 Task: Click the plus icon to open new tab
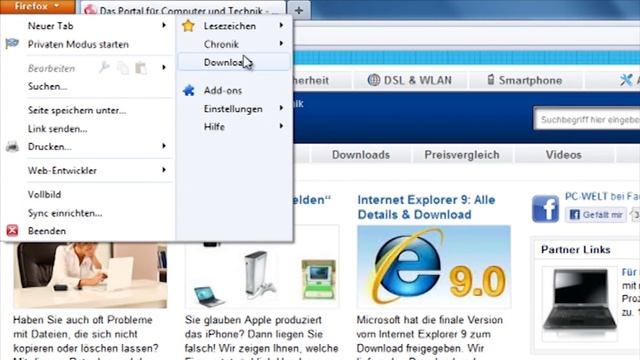pyautogui.click(x=299, y=10)
